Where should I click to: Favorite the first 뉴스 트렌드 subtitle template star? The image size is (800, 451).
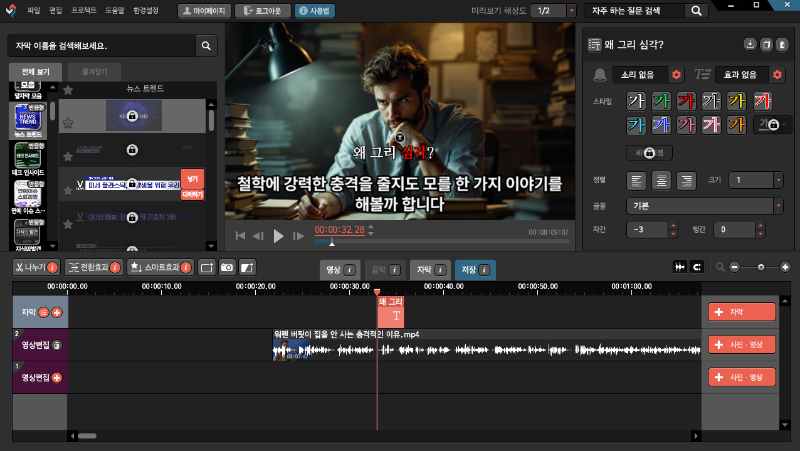click(x=68, y=121)
